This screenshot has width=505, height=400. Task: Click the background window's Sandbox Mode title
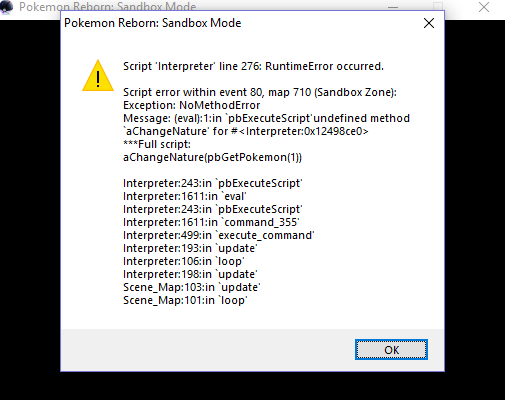click(x=108, y=7)
